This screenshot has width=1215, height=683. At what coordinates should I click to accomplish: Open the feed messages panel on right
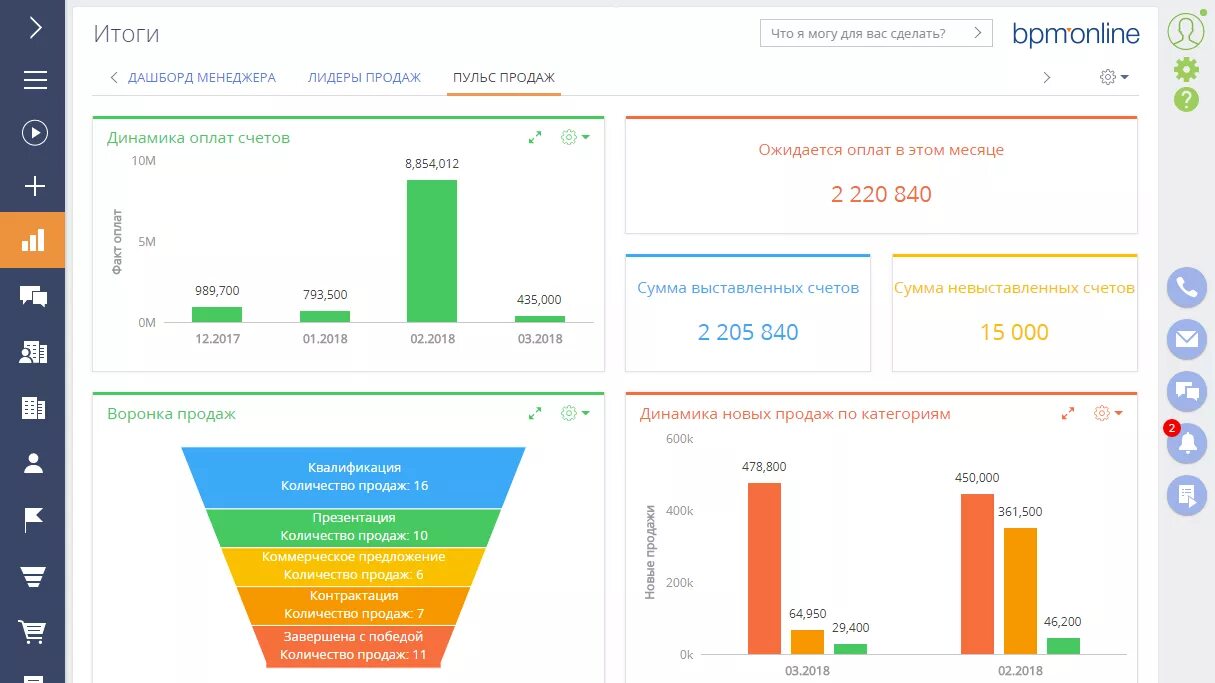pyautogui.click(x=1187, y=392)
